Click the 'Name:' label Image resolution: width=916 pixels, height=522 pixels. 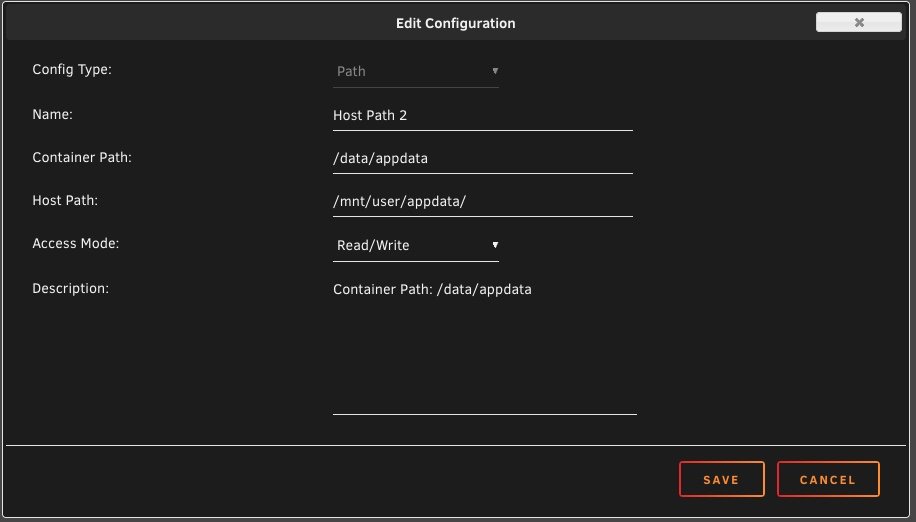point(53,114)
